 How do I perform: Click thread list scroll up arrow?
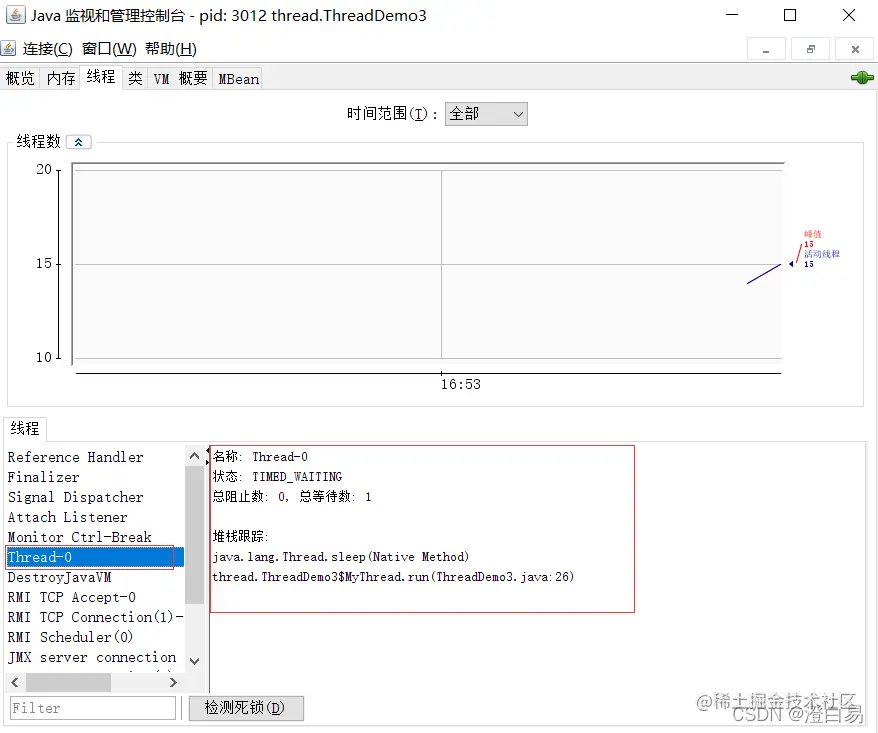(x=194, y=456)
